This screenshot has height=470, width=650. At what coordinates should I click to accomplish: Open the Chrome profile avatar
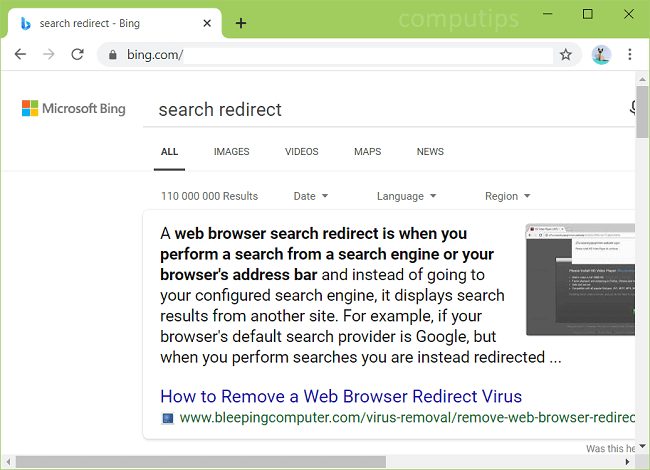pos(600,55)
